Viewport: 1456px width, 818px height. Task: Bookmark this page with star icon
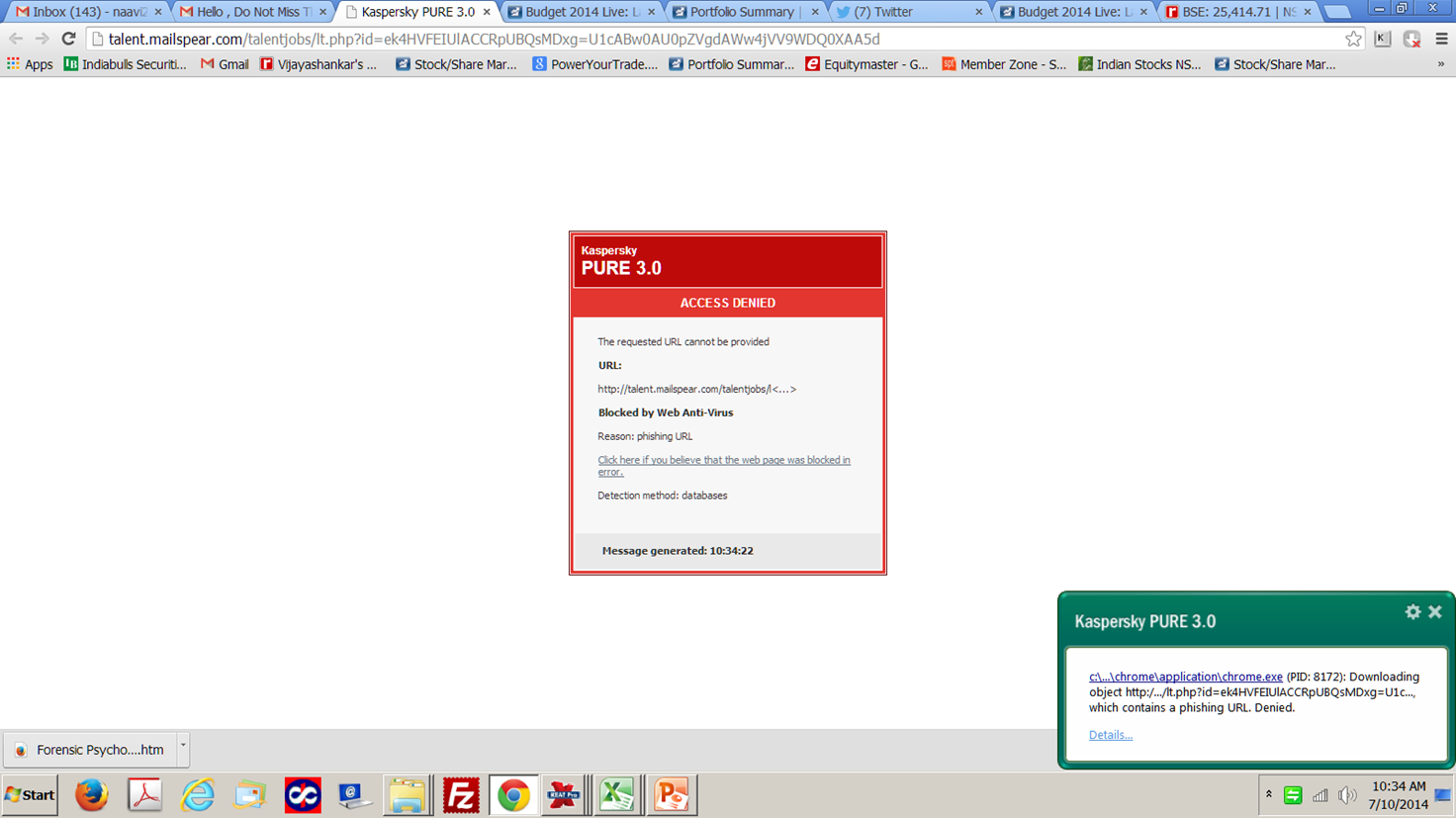coord(1353,39)
